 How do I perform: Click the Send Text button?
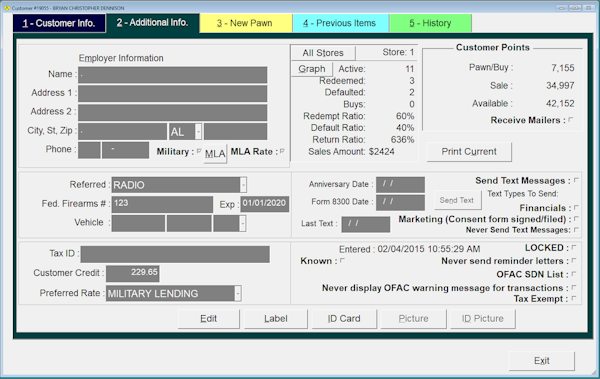pos(457,200)
